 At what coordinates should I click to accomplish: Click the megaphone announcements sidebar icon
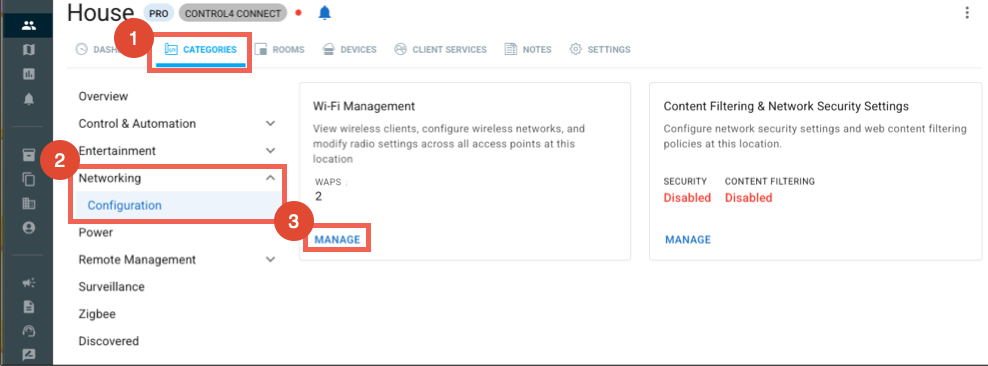pos(28,283)
